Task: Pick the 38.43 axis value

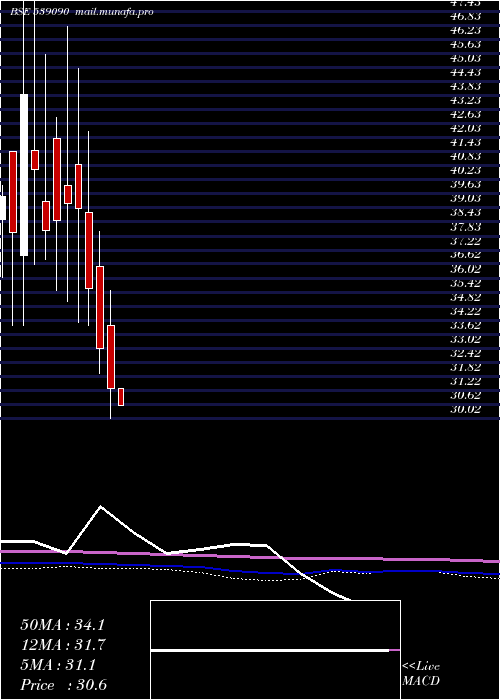Action: 466,213
